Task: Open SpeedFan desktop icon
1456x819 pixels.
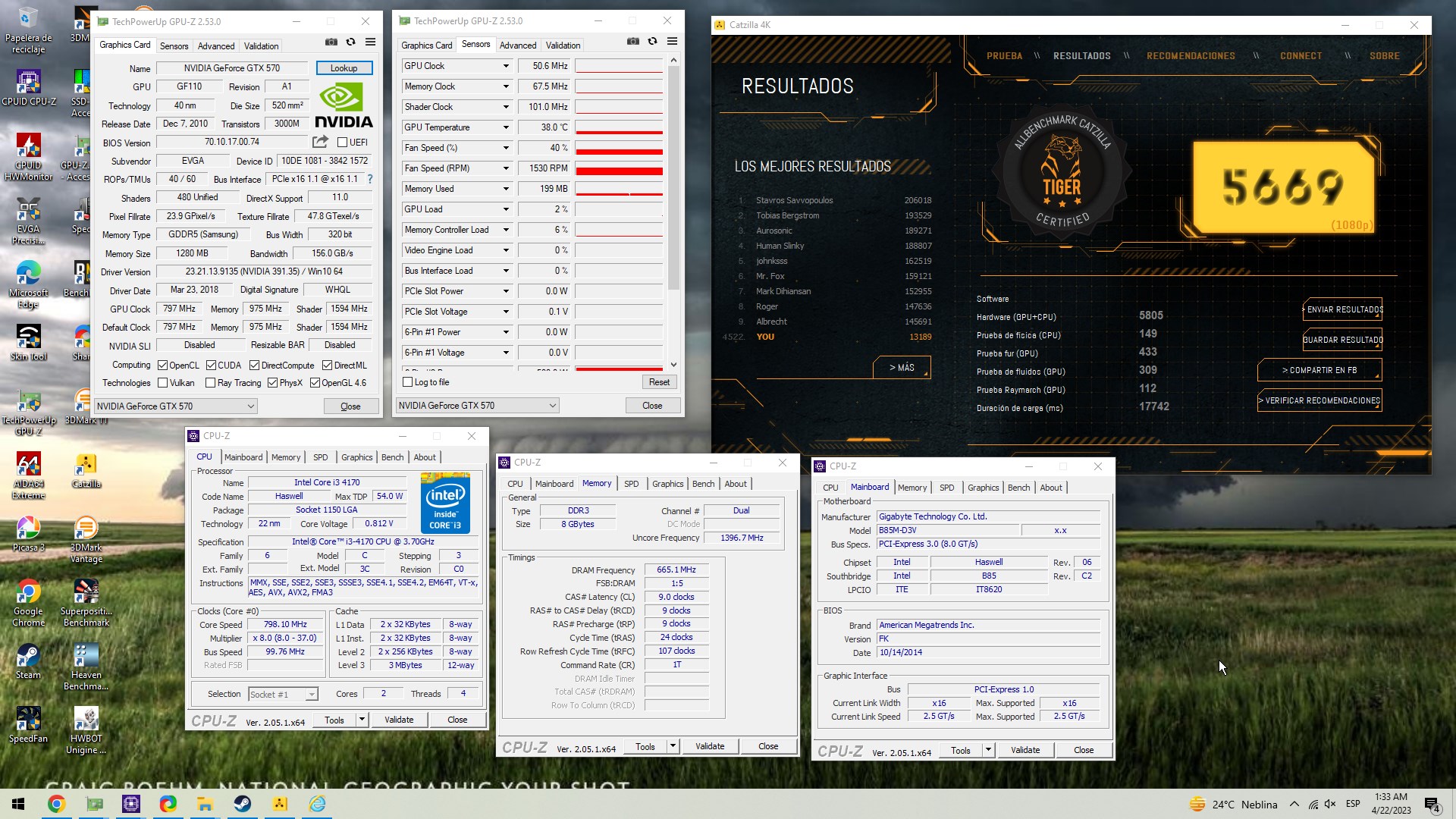Action: [x=29, y=725]
